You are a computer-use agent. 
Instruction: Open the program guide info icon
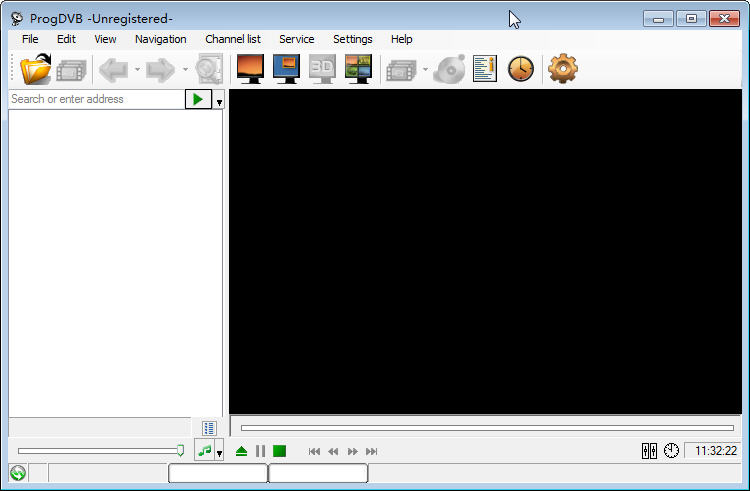click(x=485, y=69)
